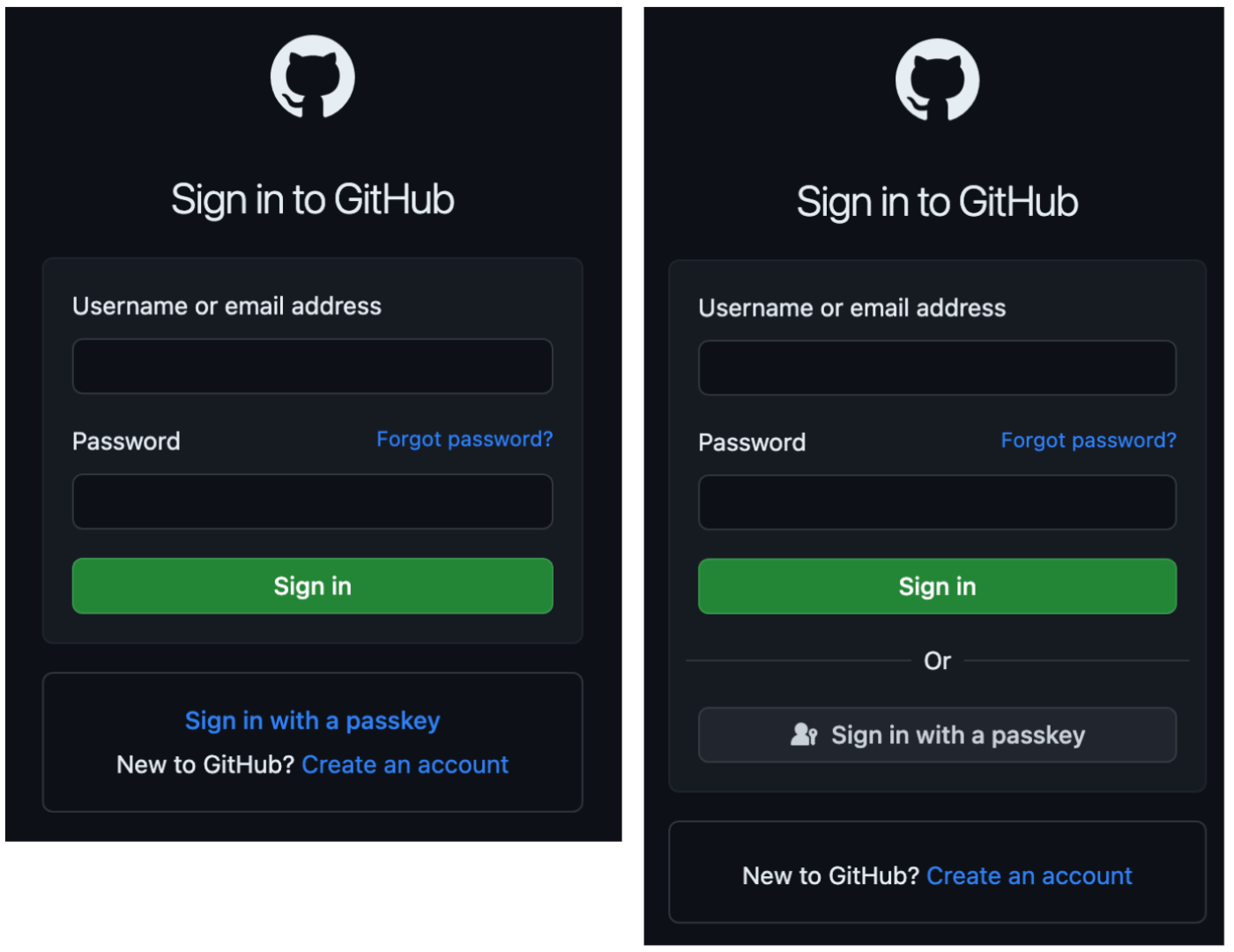The height and width of the screenshot is (952, 1234).
Task: Open Create an account link in left panel
Action: click(x=405, y=764)
